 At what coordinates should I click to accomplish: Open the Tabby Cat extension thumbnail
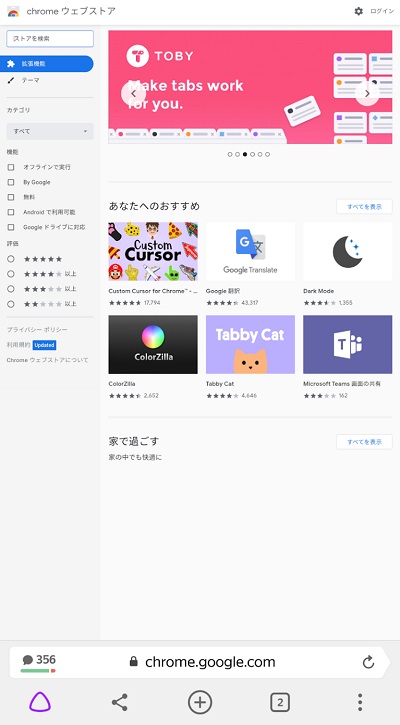(x=250, y=344)
